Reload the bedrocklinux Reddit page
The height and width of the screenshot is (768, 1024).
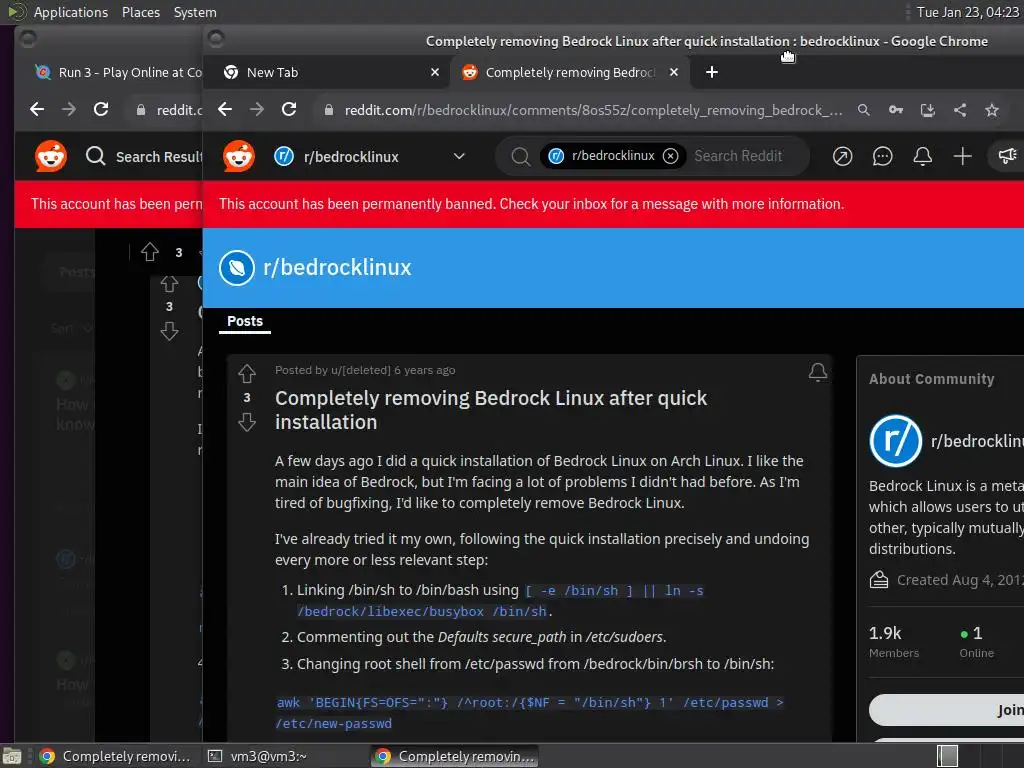(x=289, y=110)
